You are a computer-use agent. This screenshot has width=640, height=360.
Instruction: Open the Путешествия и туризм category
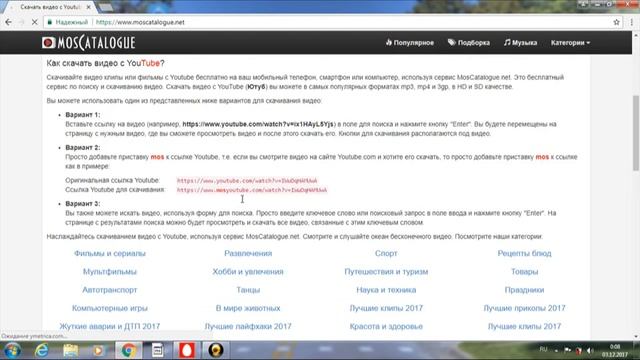(386, 272)
